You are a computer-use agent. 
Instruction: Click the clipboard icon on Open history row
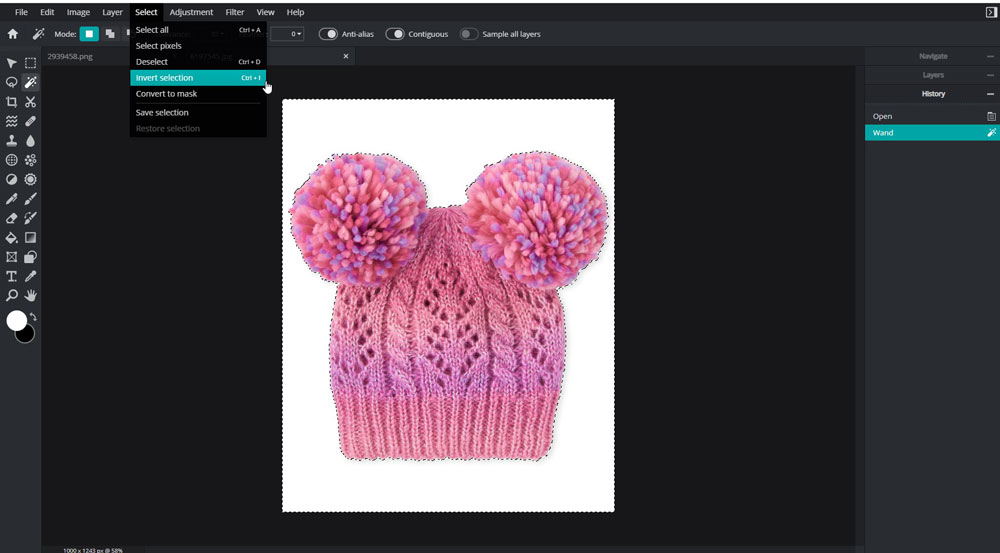991,116
